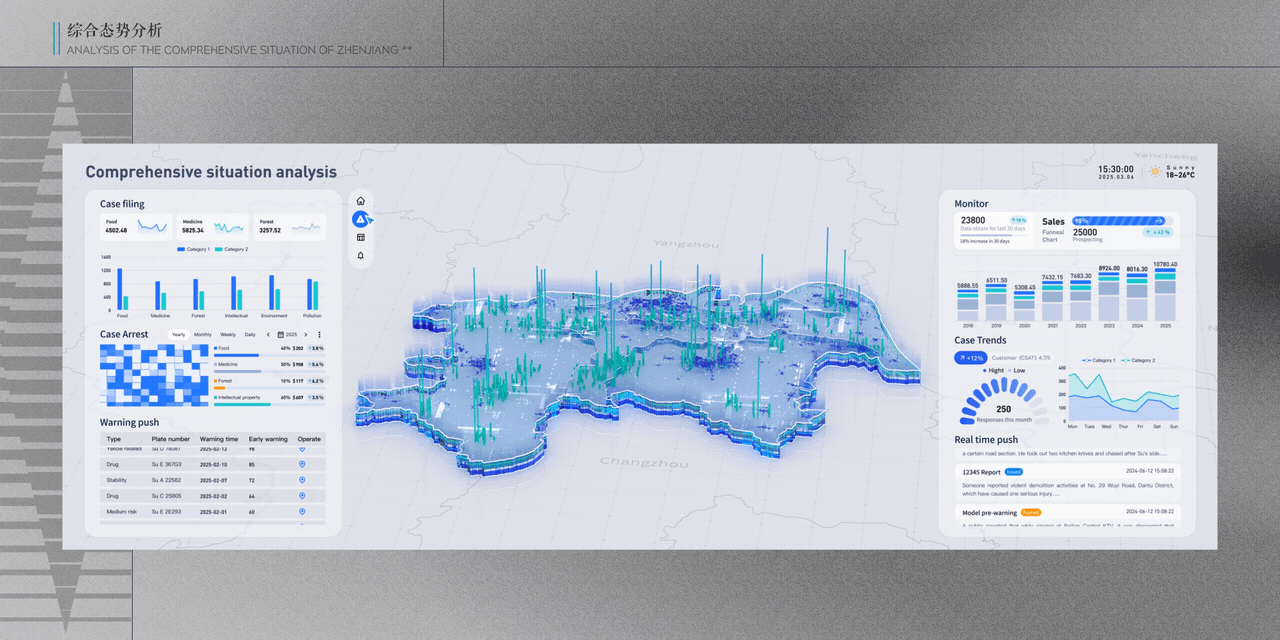Switch Case Arrest to Monthly
Image resolution: width=1280 pixels, height=640 pixels.
click(x=203, y=334)
